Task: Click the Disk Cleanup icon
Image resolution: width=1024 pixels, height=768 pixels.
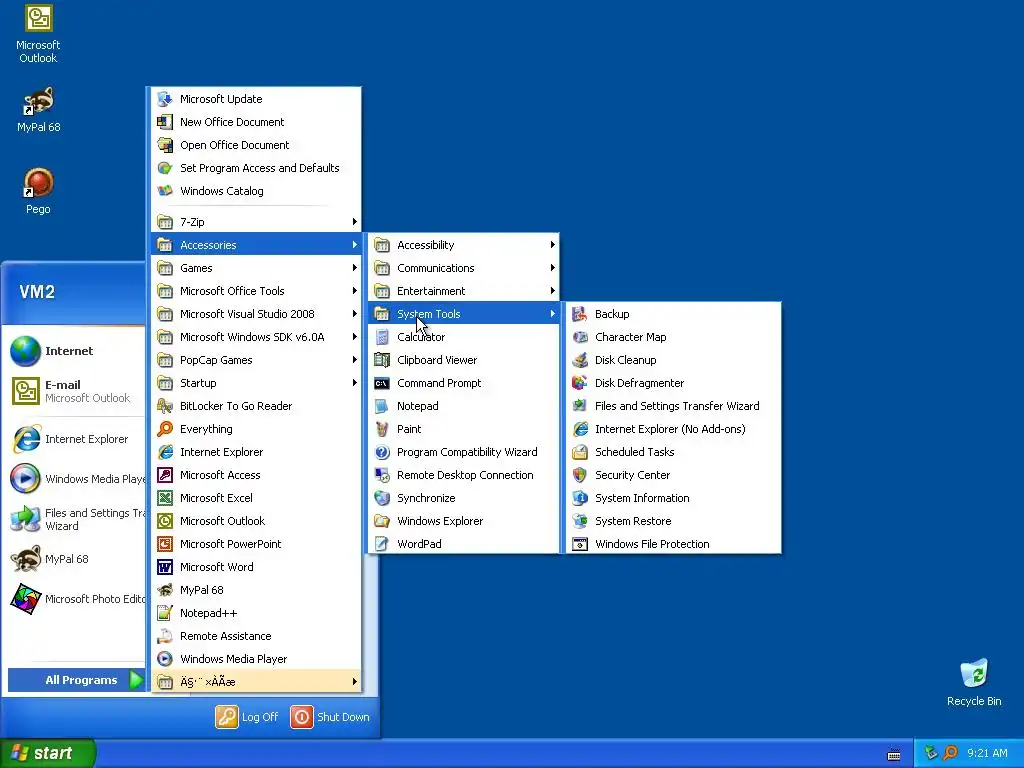Action: click(579, 360)
